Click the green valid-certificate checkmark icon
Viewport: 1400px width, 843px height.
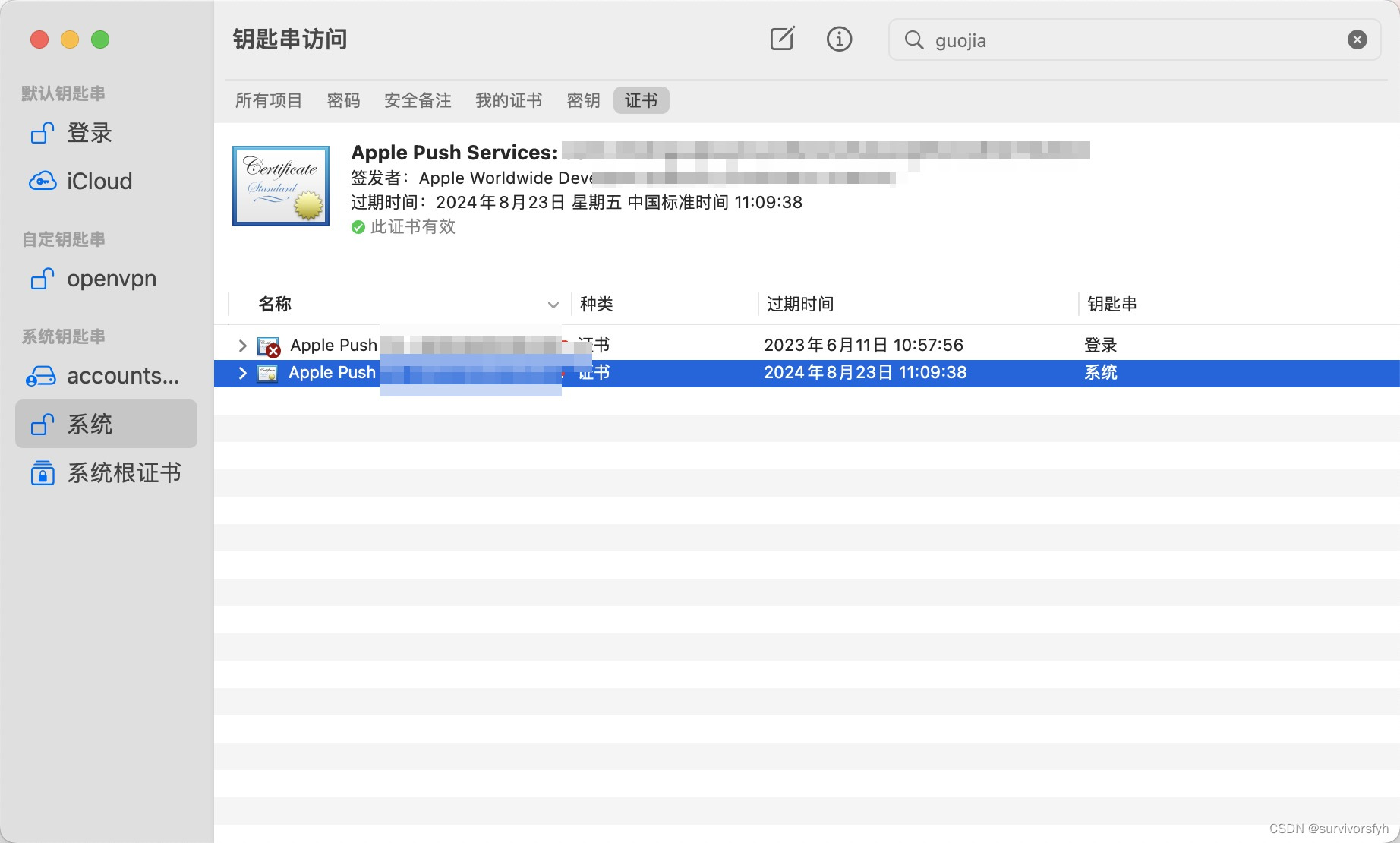pos(358,227)
